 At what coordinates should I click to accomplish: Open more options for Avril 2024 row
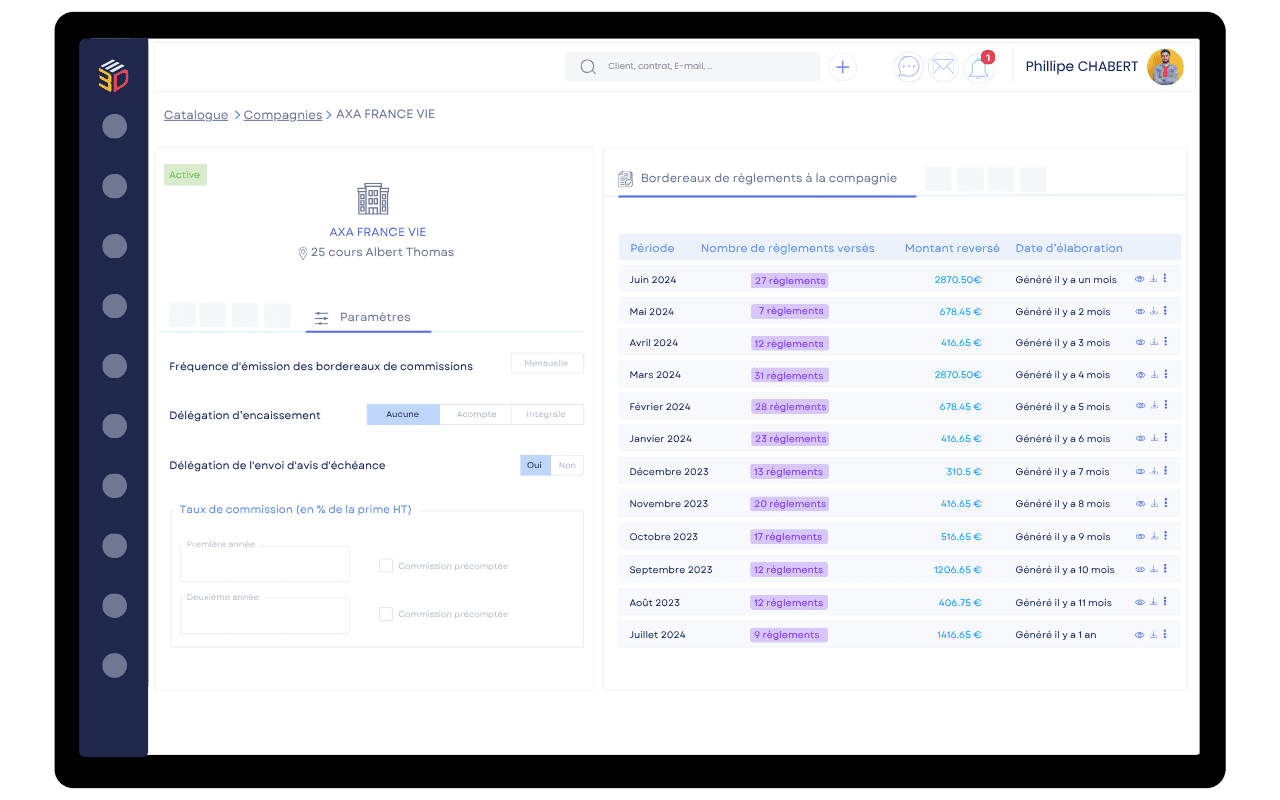click(1165, 342)
